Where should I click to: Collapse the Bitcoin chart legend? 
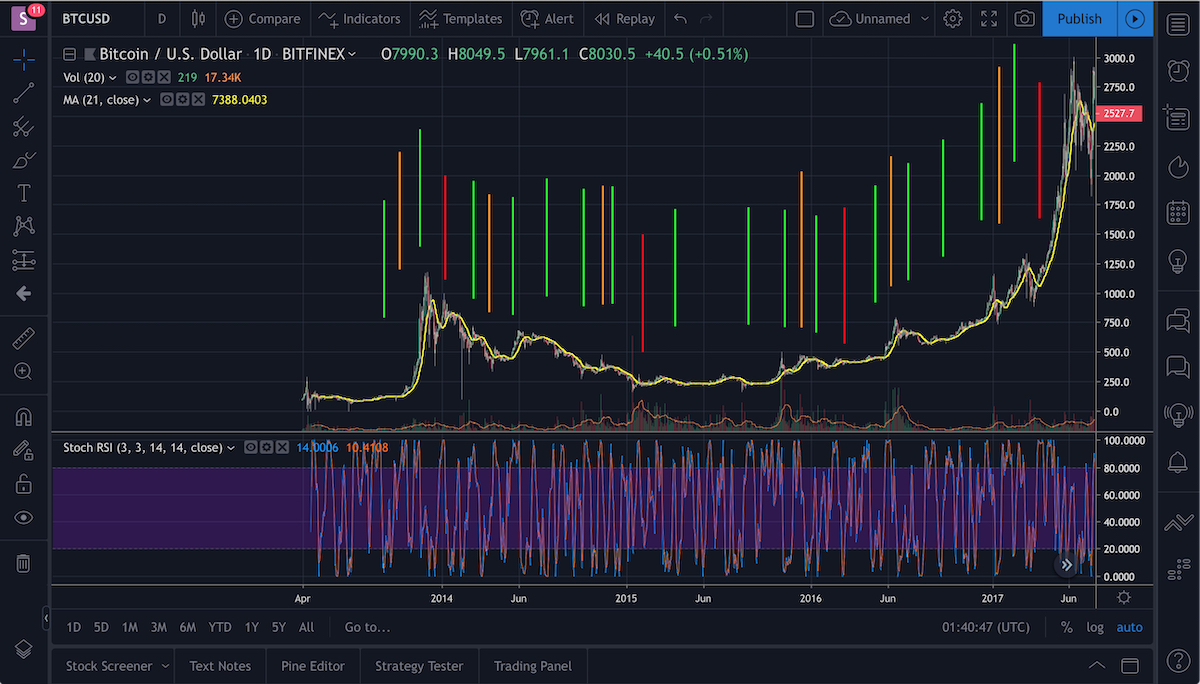pos(69,55)
